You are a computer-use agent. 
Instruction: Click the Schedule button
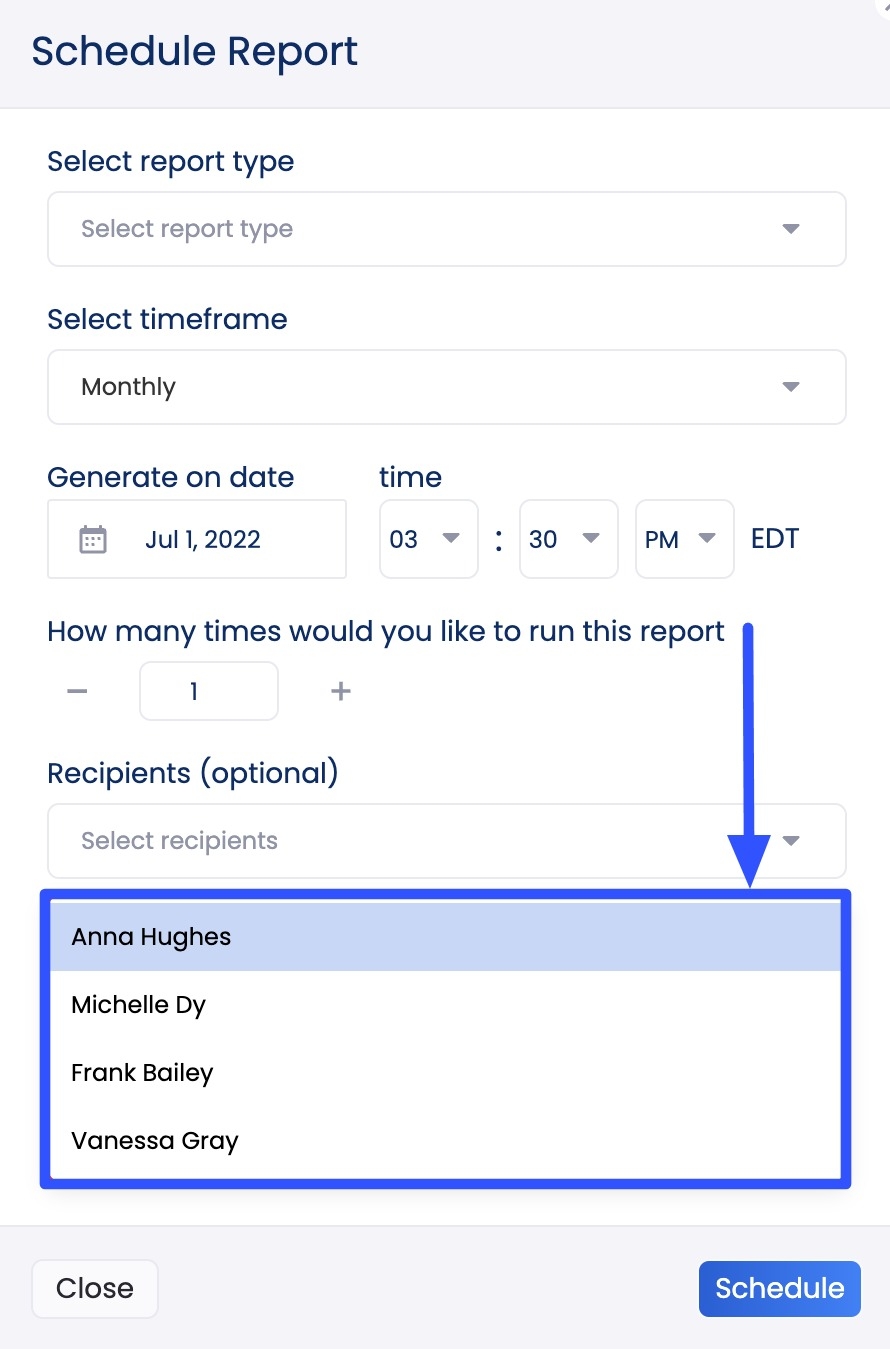click(x=779, y=1289)
